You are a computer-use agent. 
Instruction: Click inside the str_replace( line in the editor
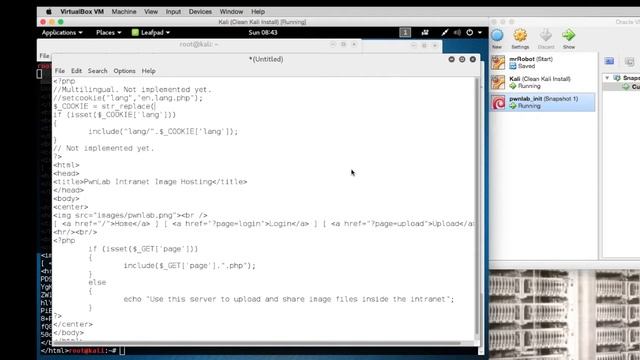tap(104, 106)
